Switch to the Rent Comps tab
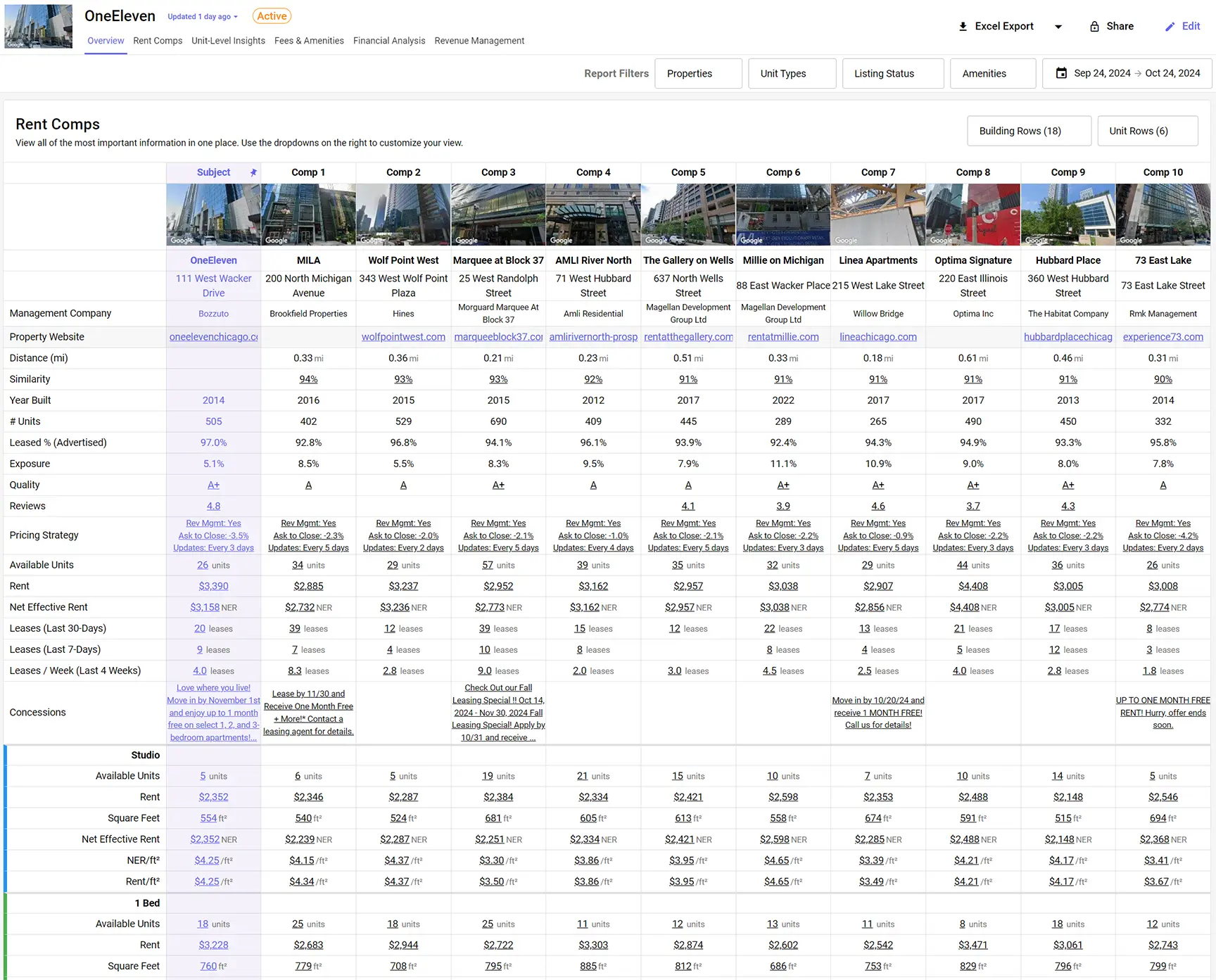The image size is (1216, 980). pyautogui.click(x=158, y=41)
